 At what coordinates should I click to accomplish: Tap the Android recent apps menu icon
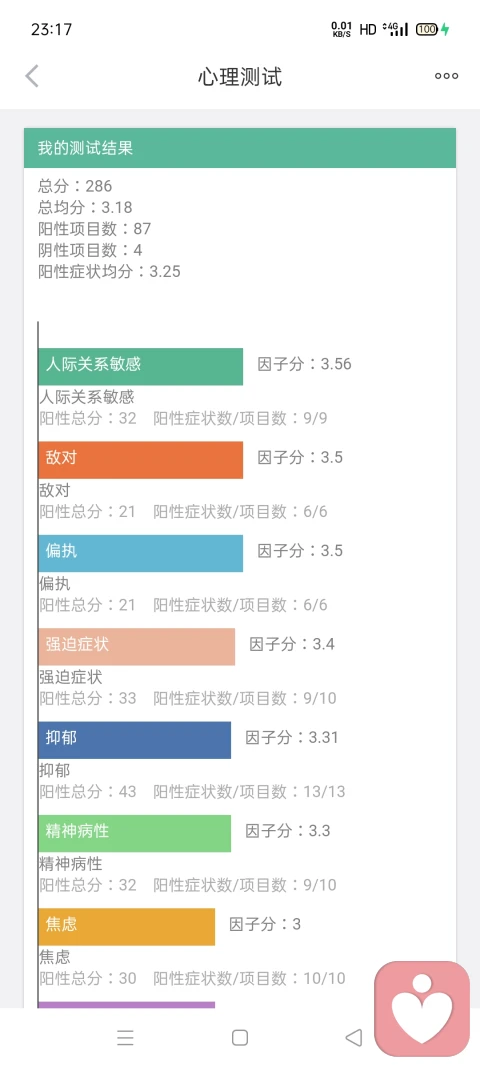pos(125,1037)
